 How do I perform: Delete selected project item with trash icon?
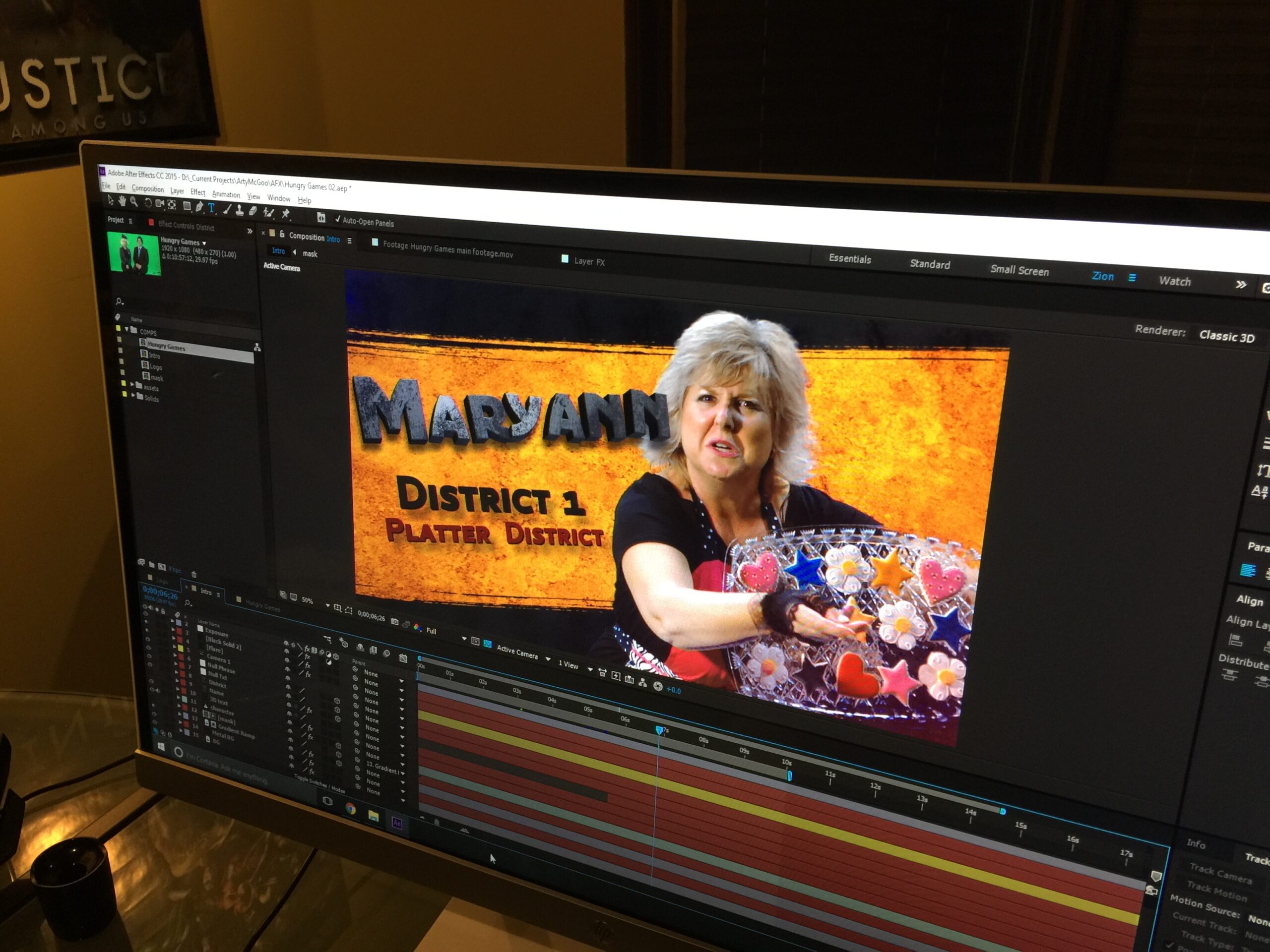click(193, 574)
